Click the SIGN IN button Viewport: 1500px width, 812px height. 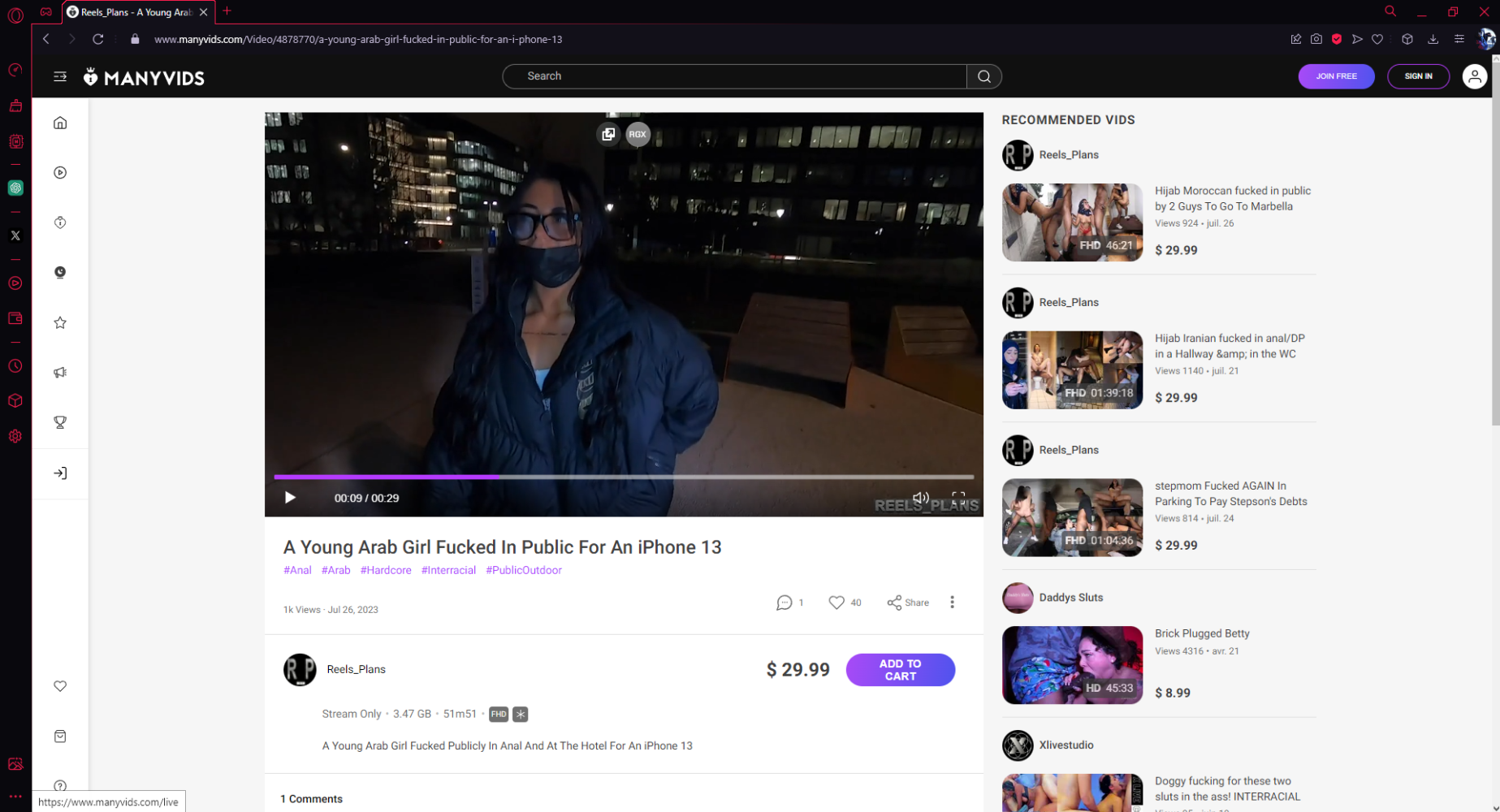[x=1418, y=76]
